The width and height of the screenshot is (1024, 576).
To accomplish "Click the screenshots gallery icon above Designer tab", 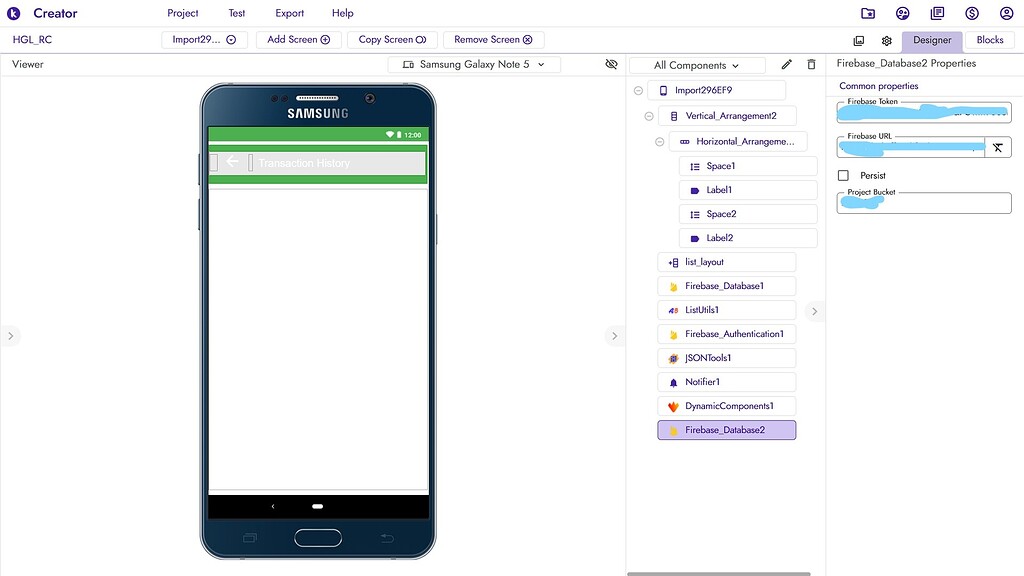I will (x=859, y=40).
